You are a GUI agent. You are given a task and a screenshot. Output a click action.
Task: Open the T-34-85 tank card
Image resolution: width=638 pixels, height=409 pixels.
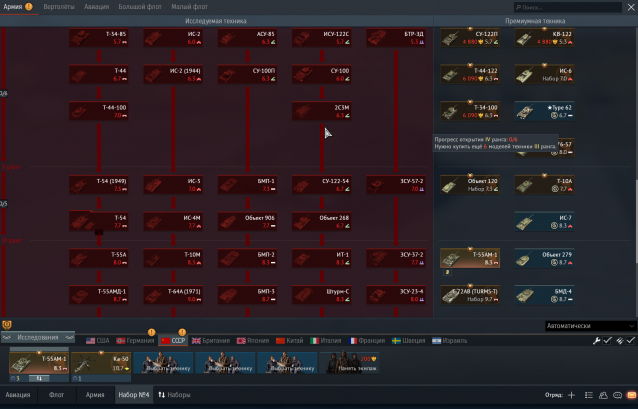(98, 37)
